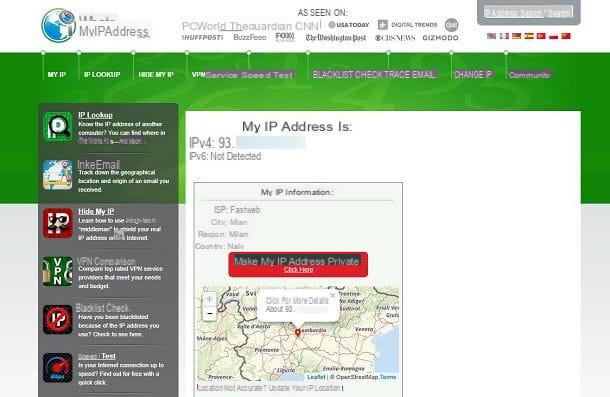Open the Leaflet attribution link

click(316, 377)
